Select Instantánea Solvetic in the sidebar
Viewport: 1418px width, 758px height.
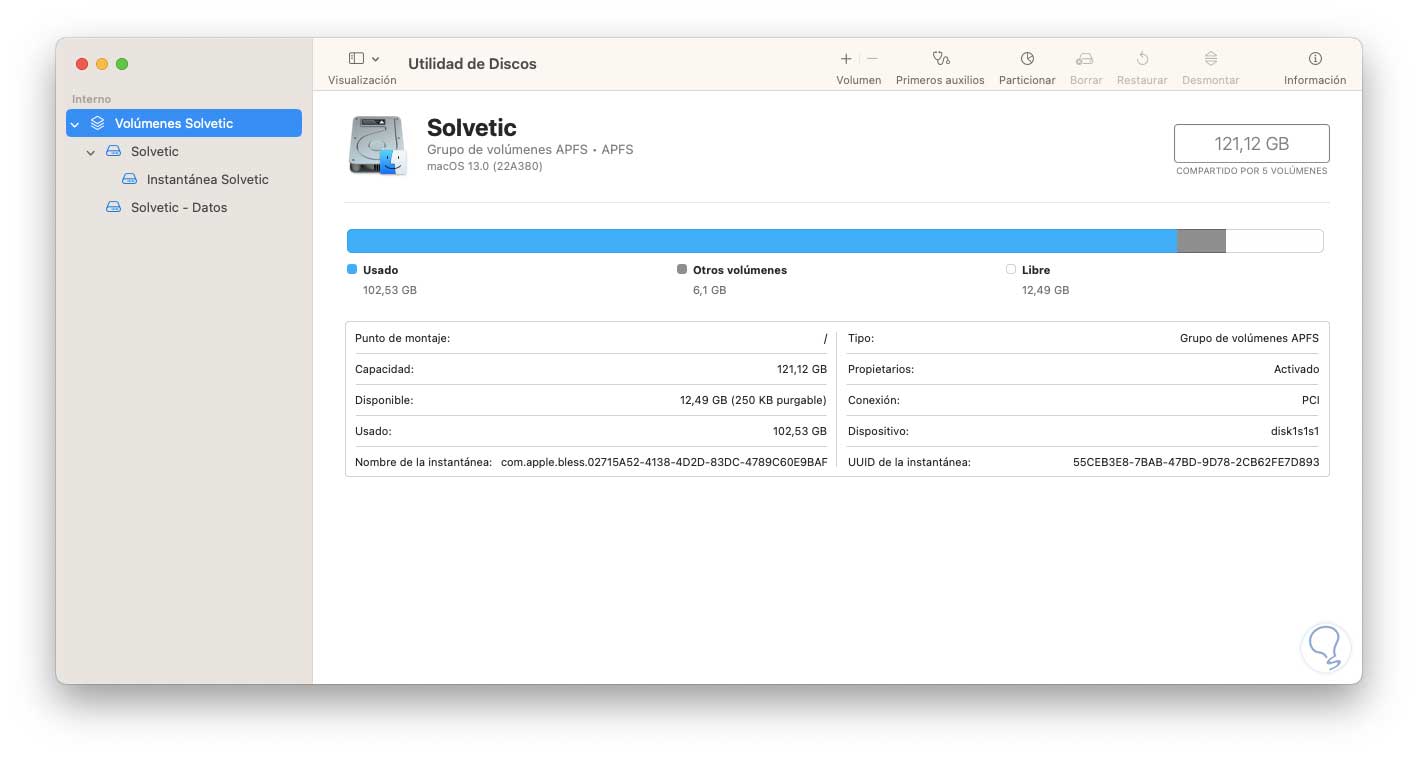(x=184, y=180)
